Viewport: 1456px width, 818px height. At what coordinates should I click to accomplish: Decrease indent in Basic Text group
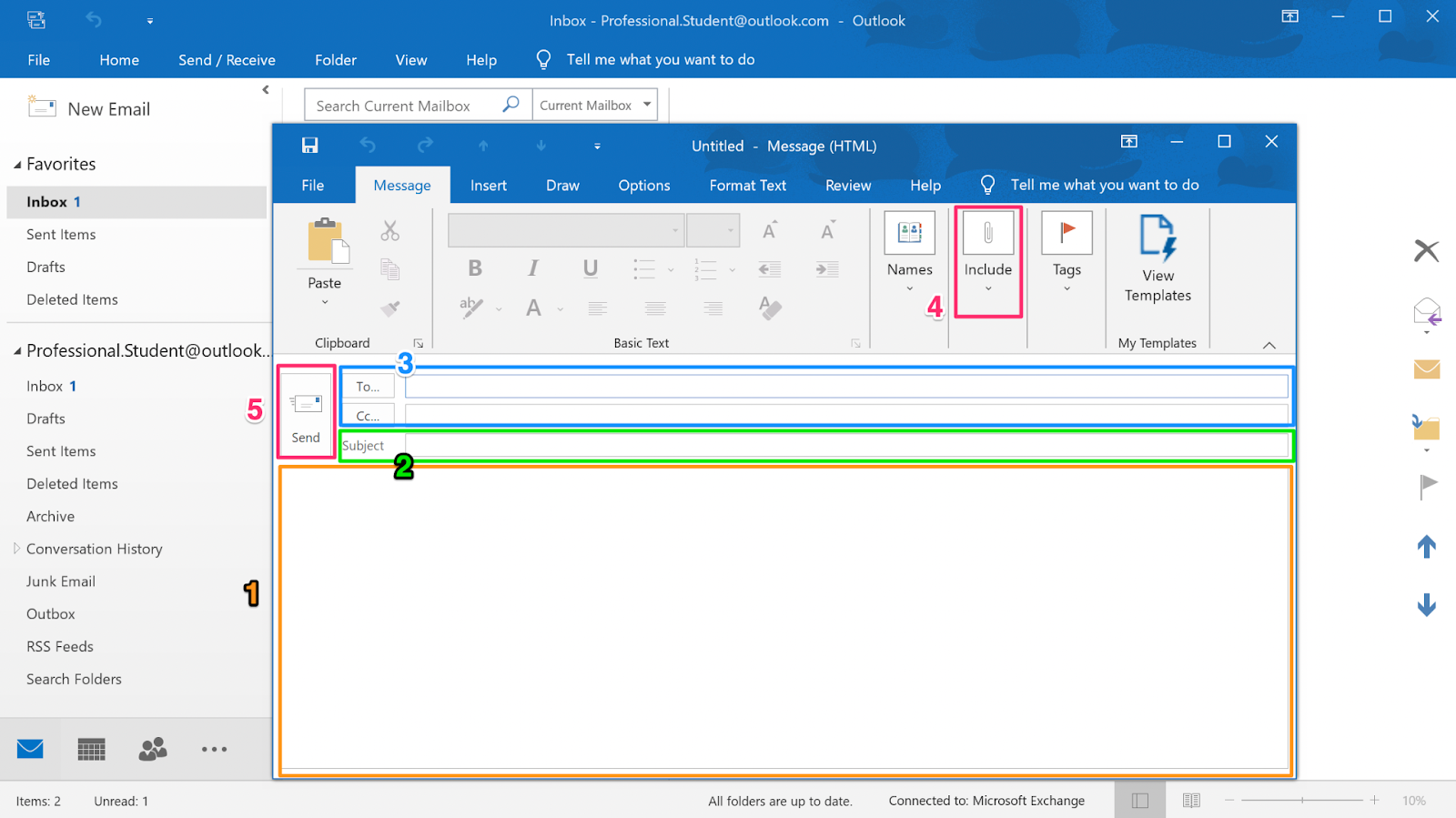coord(770,268)
